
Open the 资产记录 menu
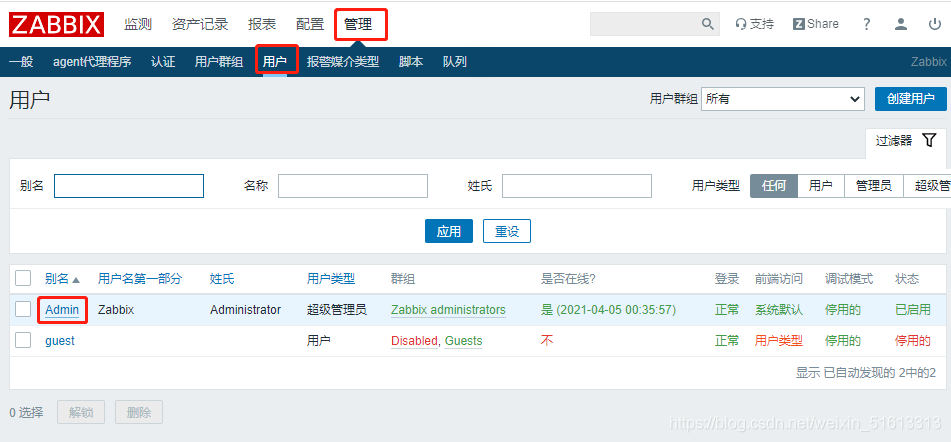click(x=200, y=24)
